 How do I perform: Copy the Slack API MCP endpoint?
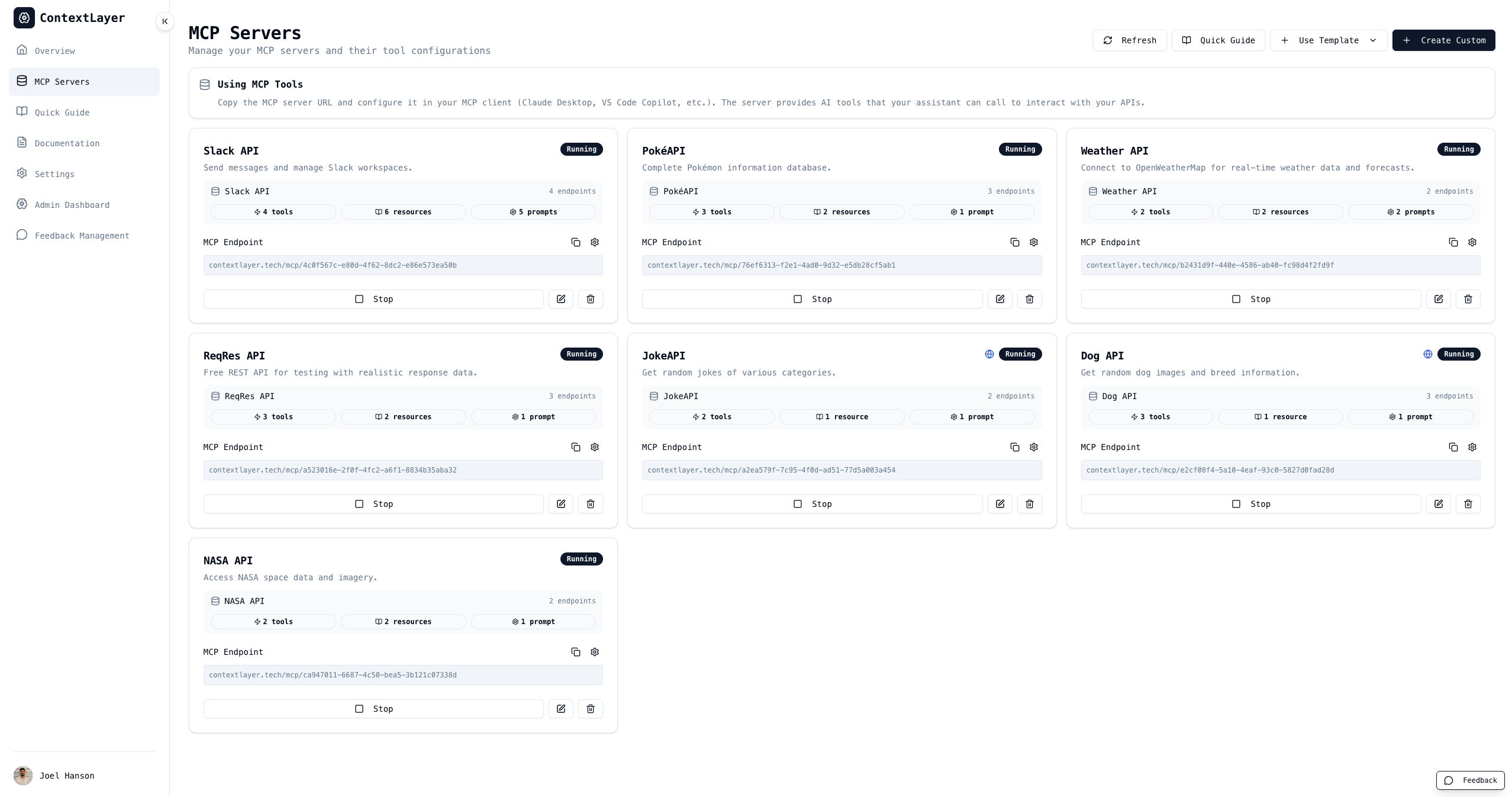pyautogui.click(x=575, y=242)
